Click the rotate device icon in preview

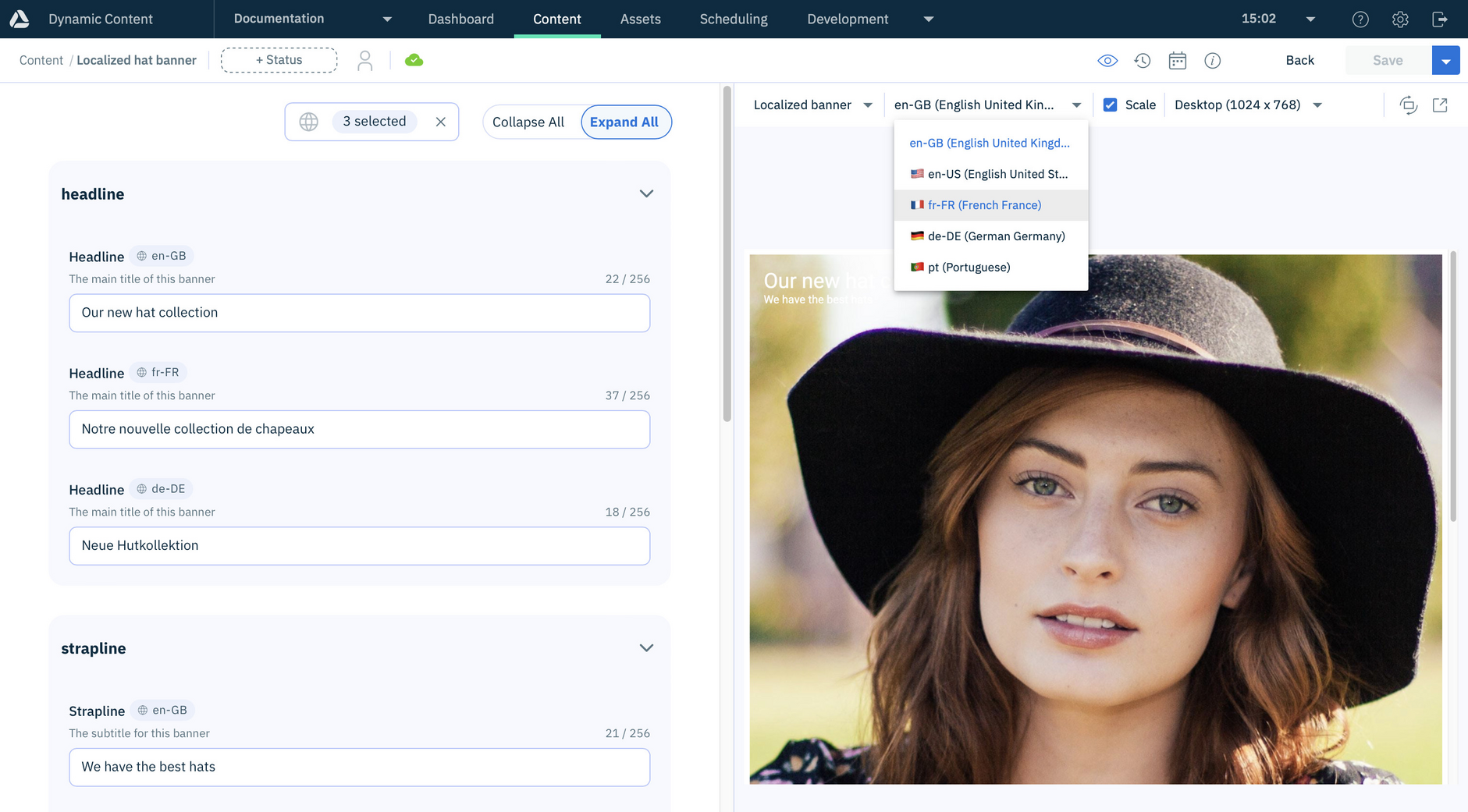point(1409,105)
